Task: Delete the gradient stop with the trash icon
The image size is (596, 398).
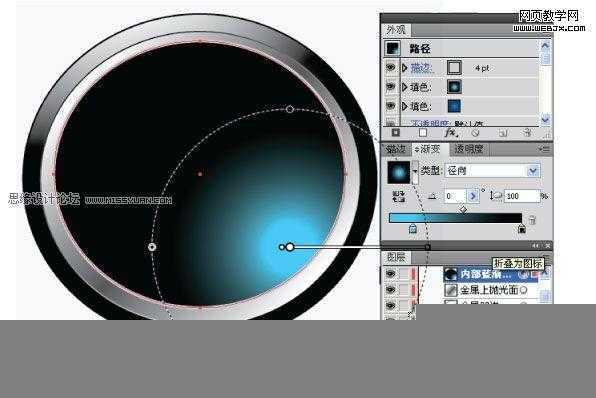Action: [532, 219]
